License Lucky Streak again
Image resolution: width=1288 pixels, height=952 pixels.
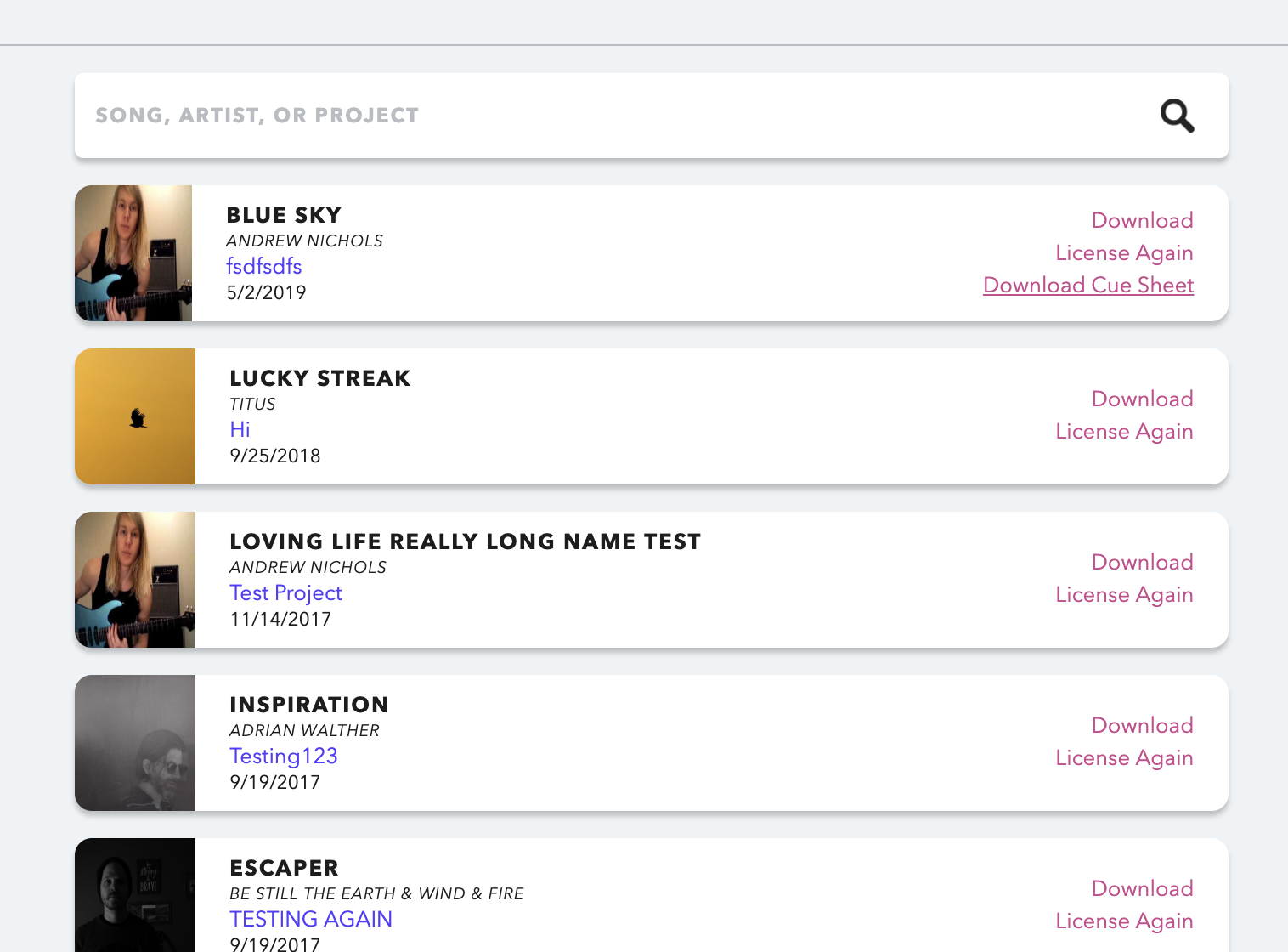click(x=1124, y=431)
